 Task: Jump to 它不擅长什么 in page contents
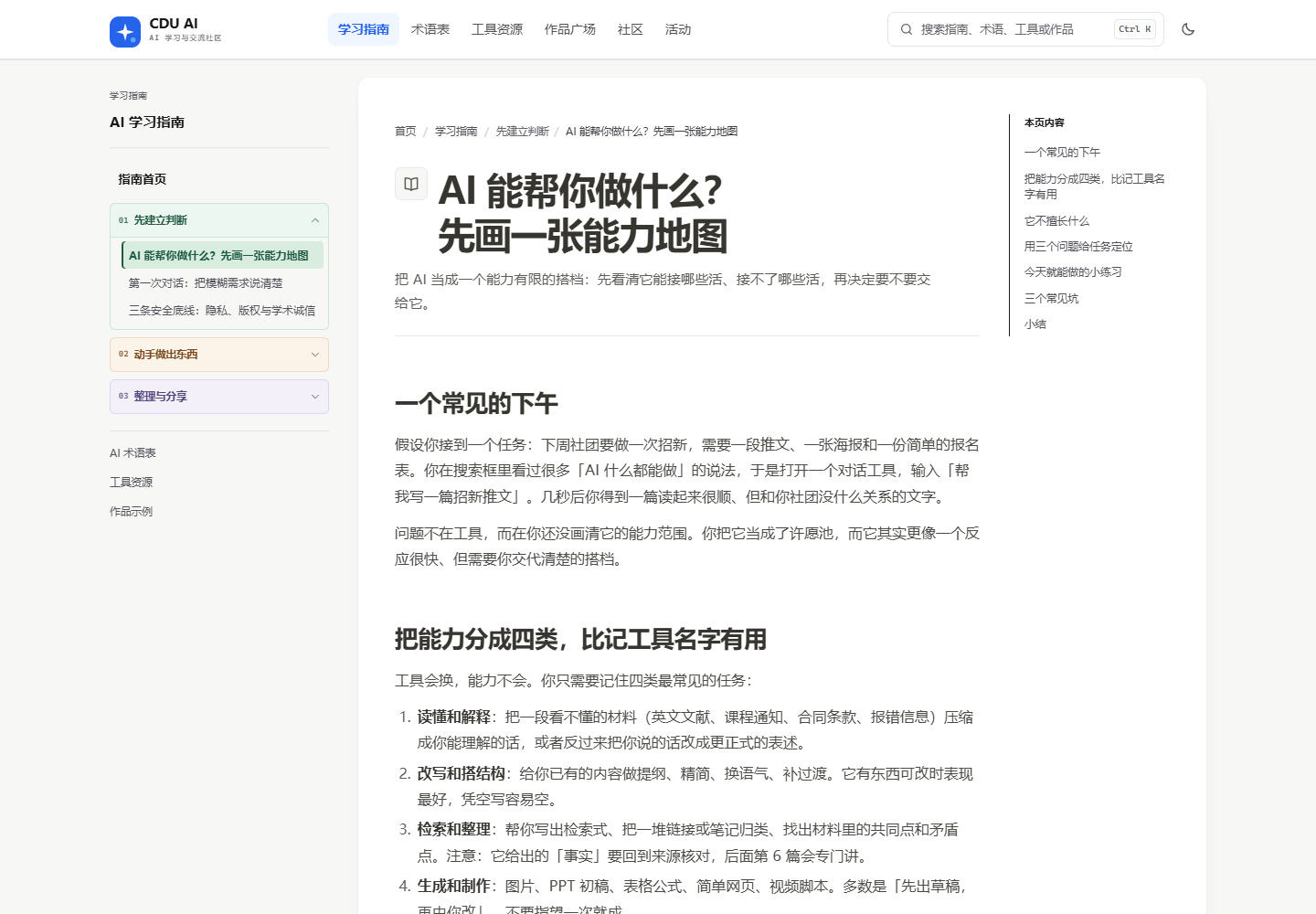tap(1056, 221)
